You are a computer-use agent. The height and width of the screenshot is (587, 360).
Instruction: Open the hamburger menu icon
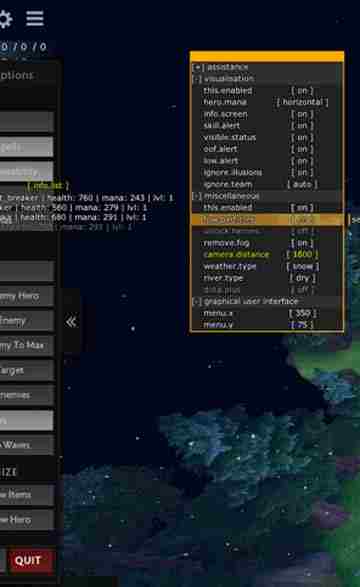tap(35, 18)
